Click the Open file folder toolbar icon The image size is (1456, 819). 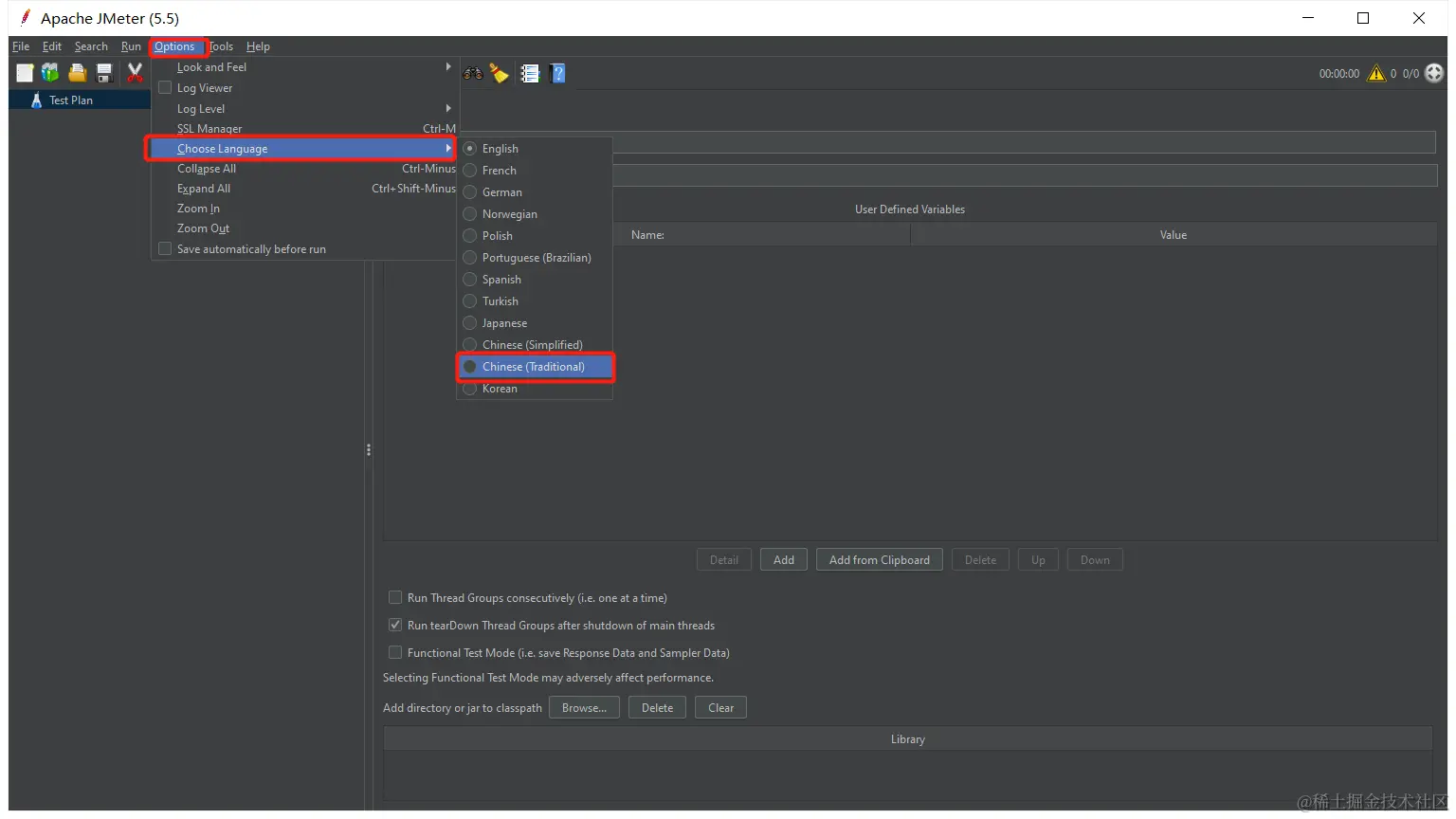pos(78,73)
